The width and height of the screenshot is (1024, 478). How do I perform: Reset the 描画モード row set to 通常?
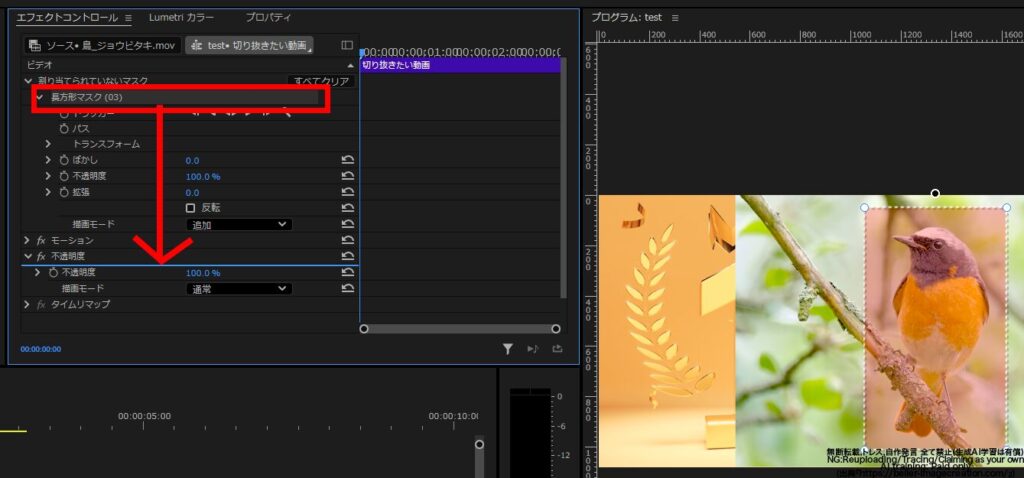(x=348, y=288)
